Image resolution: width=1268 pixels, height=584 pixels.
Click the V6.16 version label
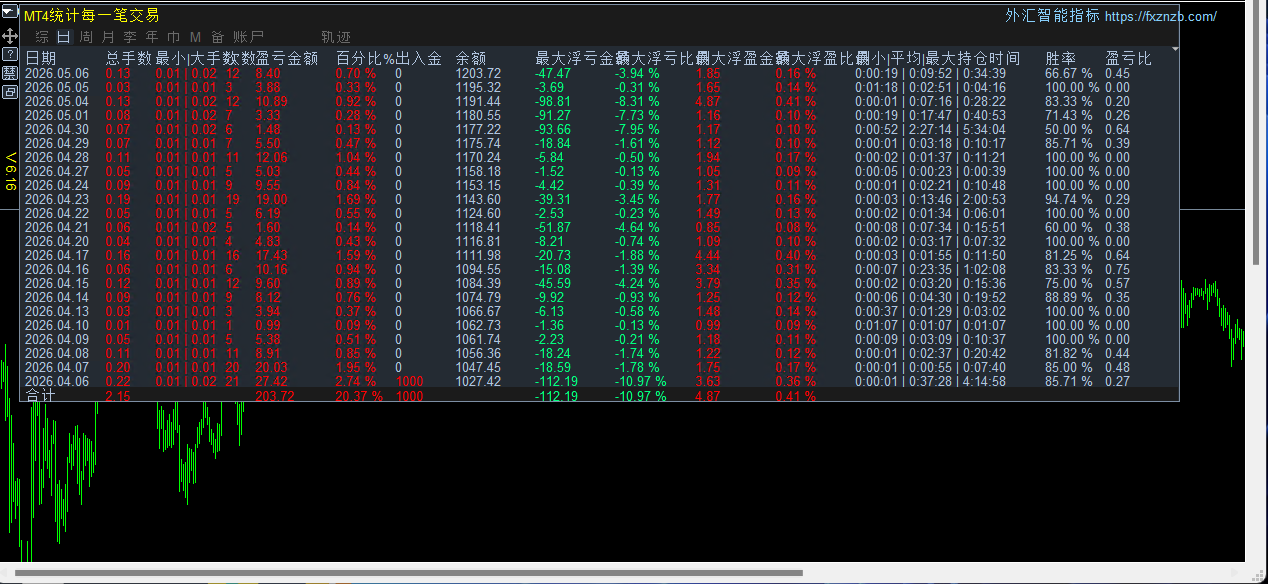(x=11, y=172)
